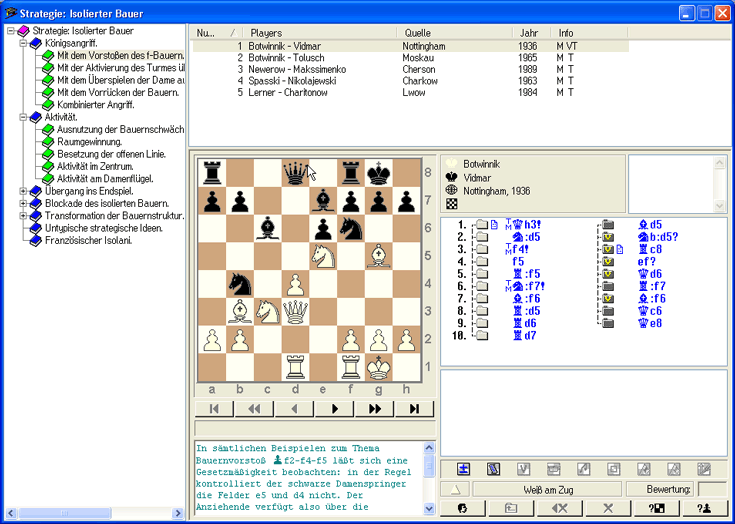Image resolution: width=735 pixels, height=524 pixels.
Task: Collapse the Königsangriff tree branch
Action: [x=23, y=43]
